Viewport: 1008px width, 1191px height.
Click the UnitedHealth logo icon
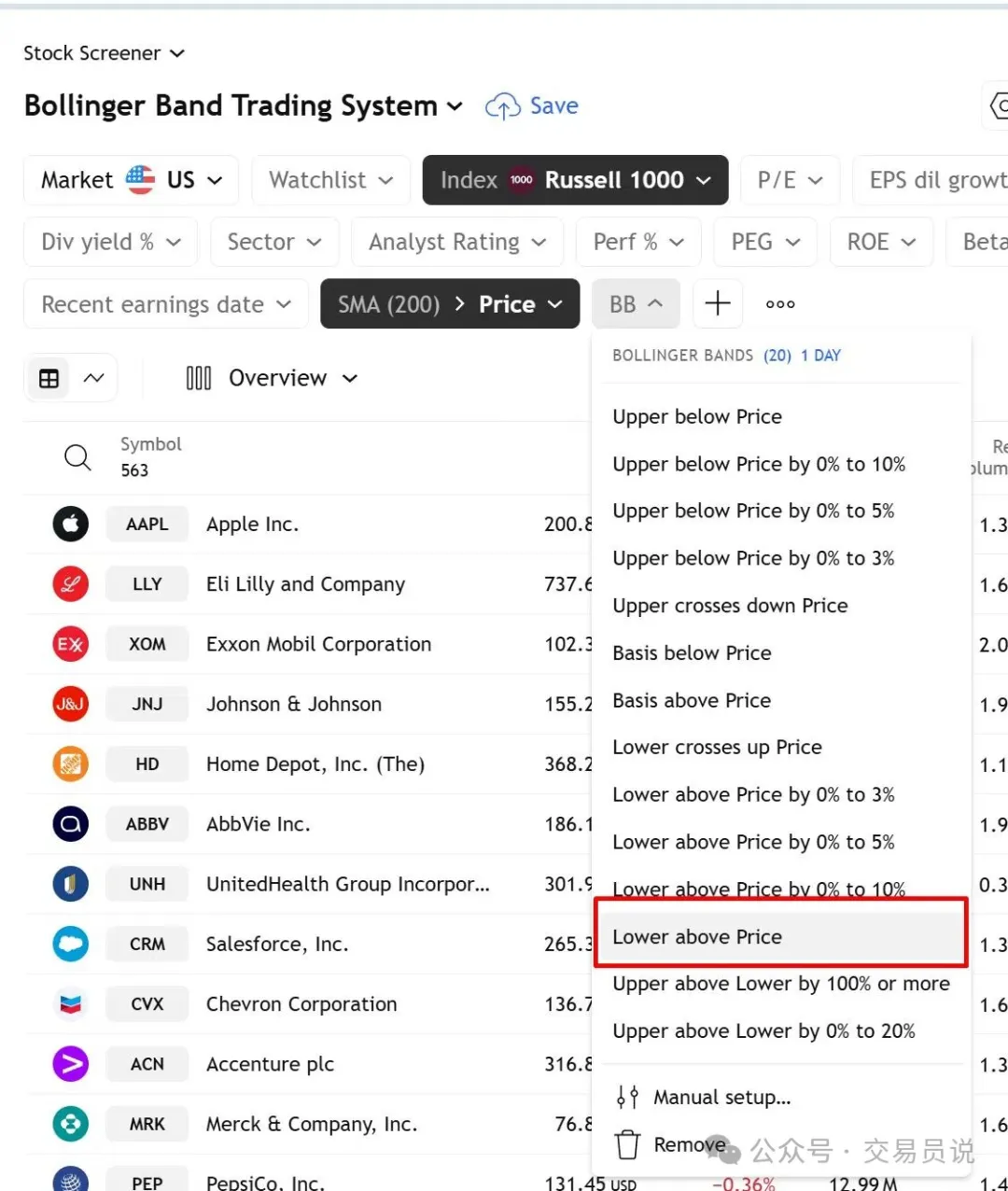tap(71, 884)
